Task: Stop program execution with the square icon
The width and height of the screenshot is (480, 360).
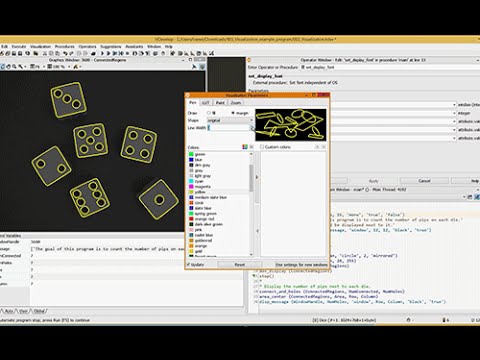Action: (127, 53)
